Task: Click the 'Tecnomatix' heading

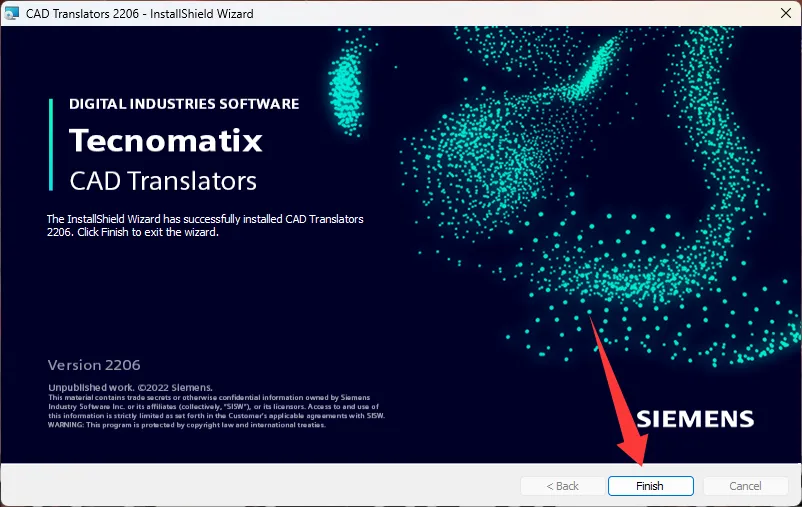Action: point(166,140)
